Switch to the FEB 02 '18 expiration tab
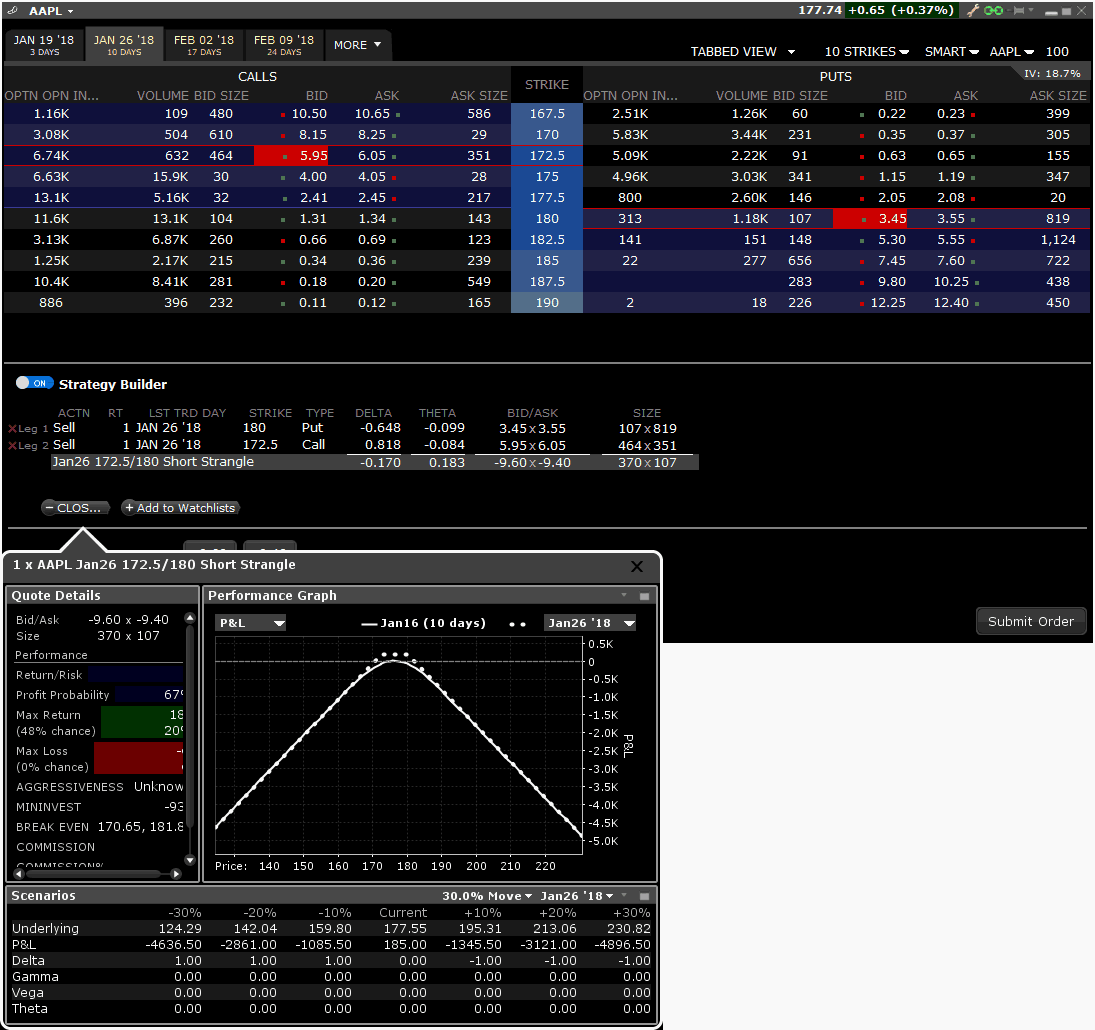This screenshot has height=1030, width=1095. 204,45
